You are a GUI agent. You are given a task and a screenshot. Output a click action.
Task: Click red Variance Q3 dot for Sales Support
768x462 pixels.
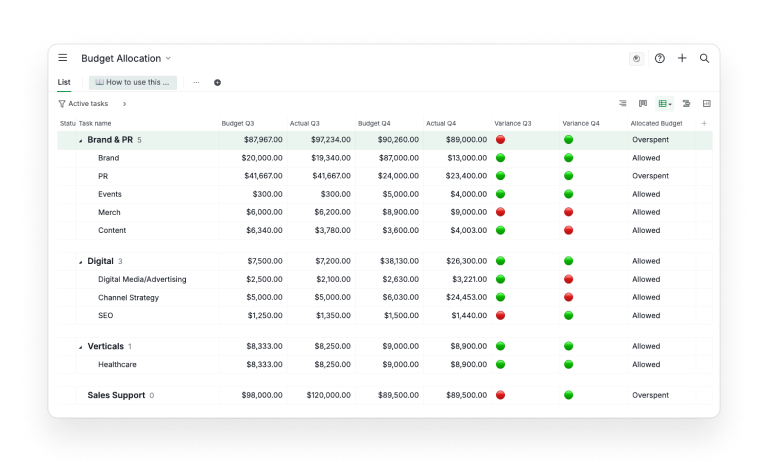(x=500, y=395)
